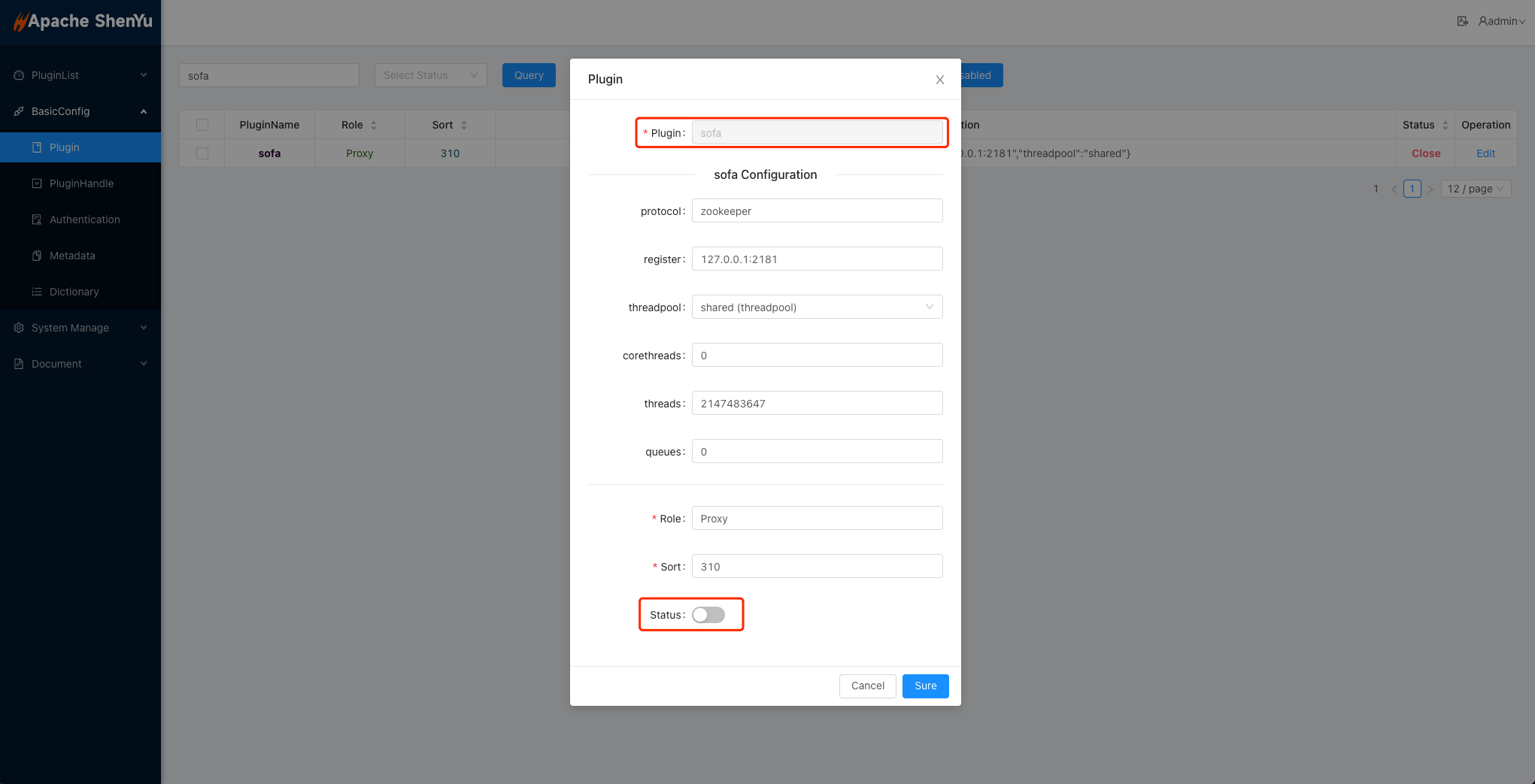
Task: Click the Metadata menu icon
Action: 37,256
